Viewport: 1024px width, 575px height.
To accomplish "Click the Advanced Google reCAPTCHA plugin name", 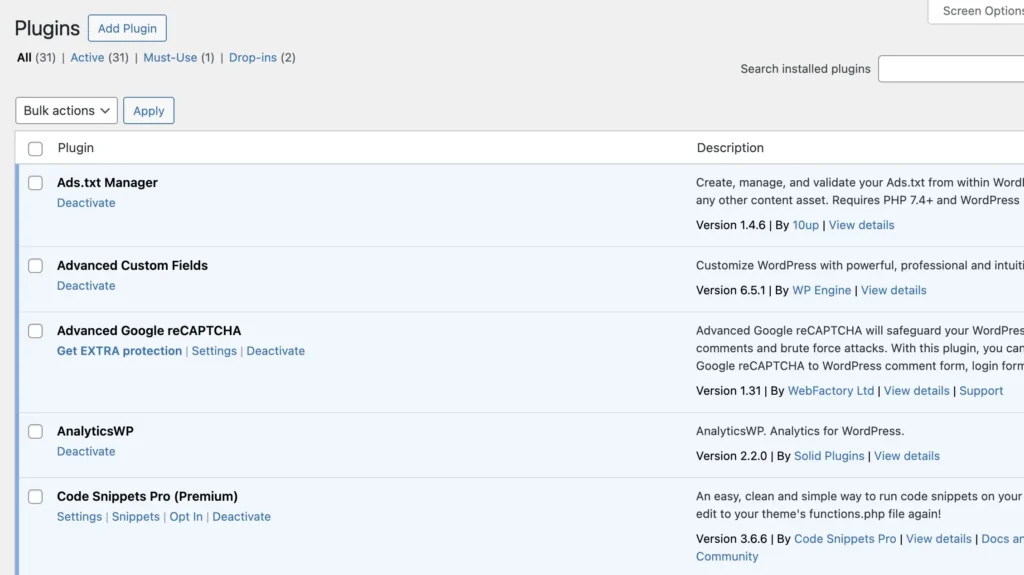I will coord(149,331).
